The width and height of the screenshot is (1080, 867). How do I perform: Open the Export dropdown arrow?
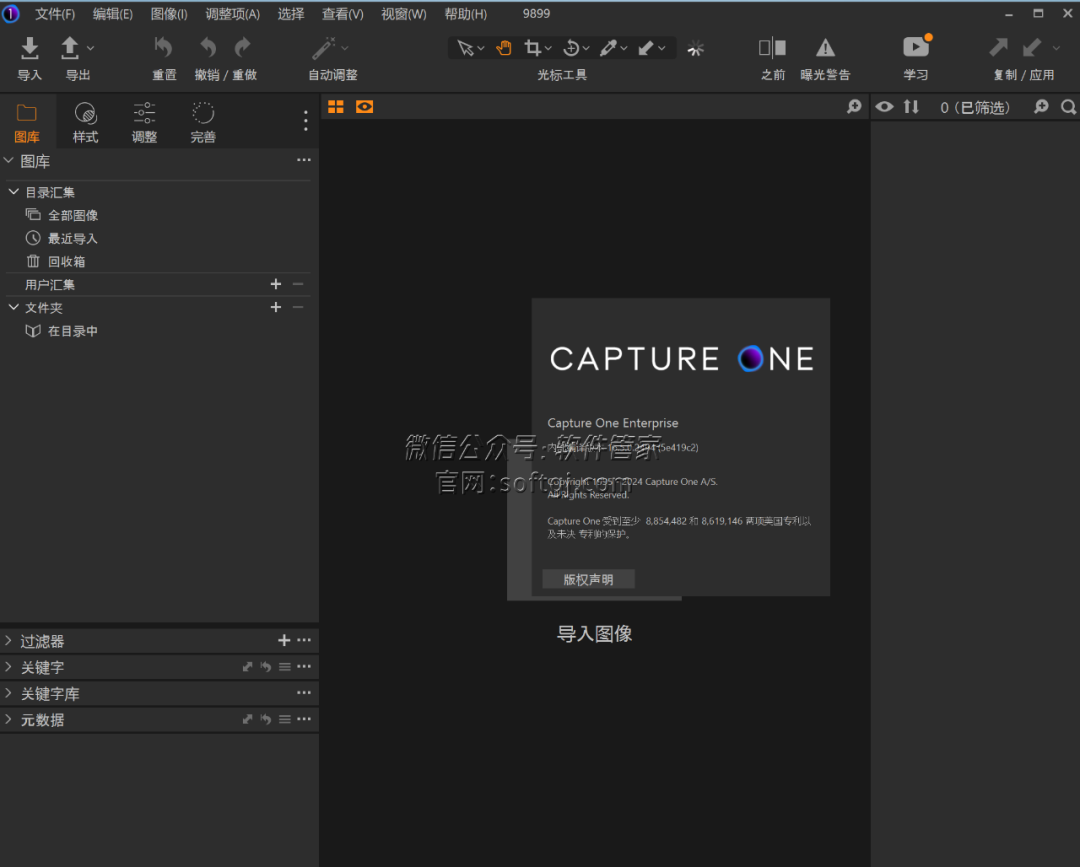(x=90, y=48)
